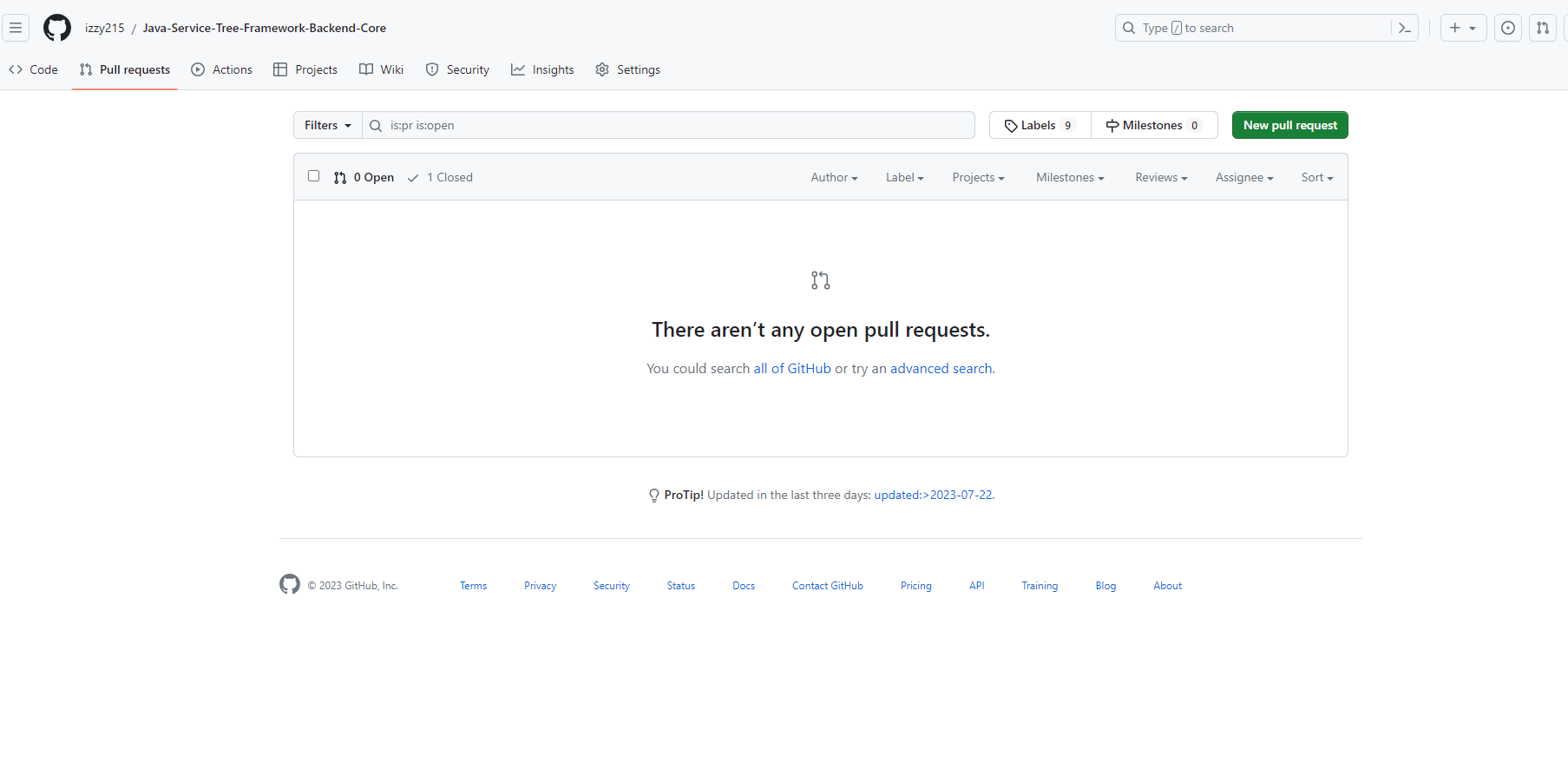This screenshot has width=1568, height=775.
Task: Open repository Settings tab
Action: pos(627,69)
